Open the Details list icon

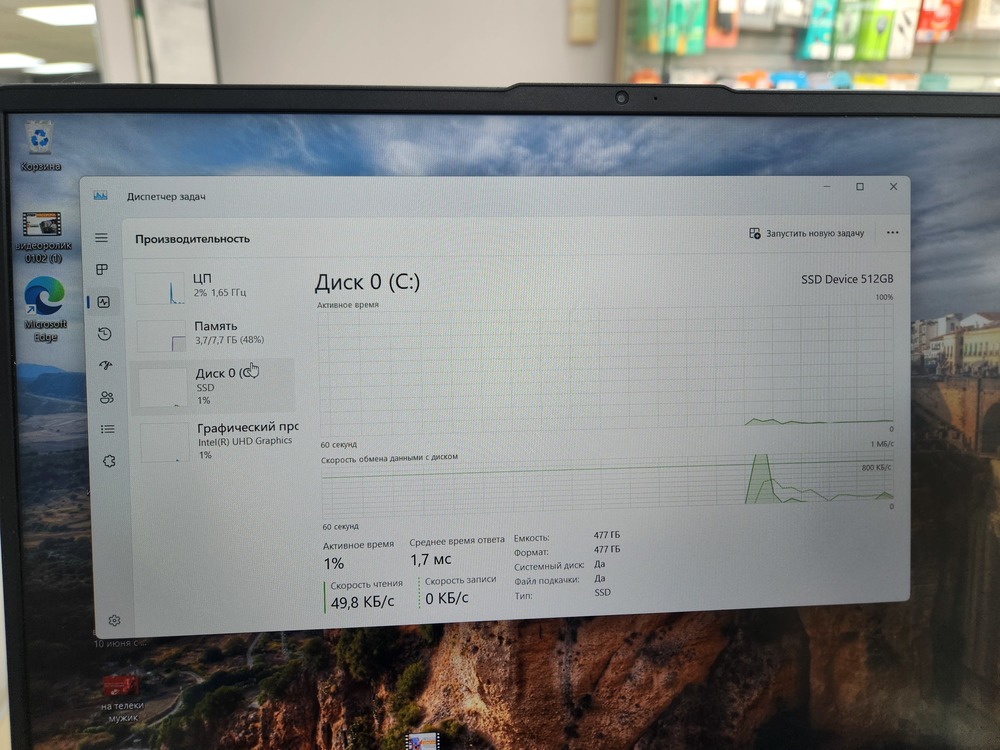coord(107,429)
